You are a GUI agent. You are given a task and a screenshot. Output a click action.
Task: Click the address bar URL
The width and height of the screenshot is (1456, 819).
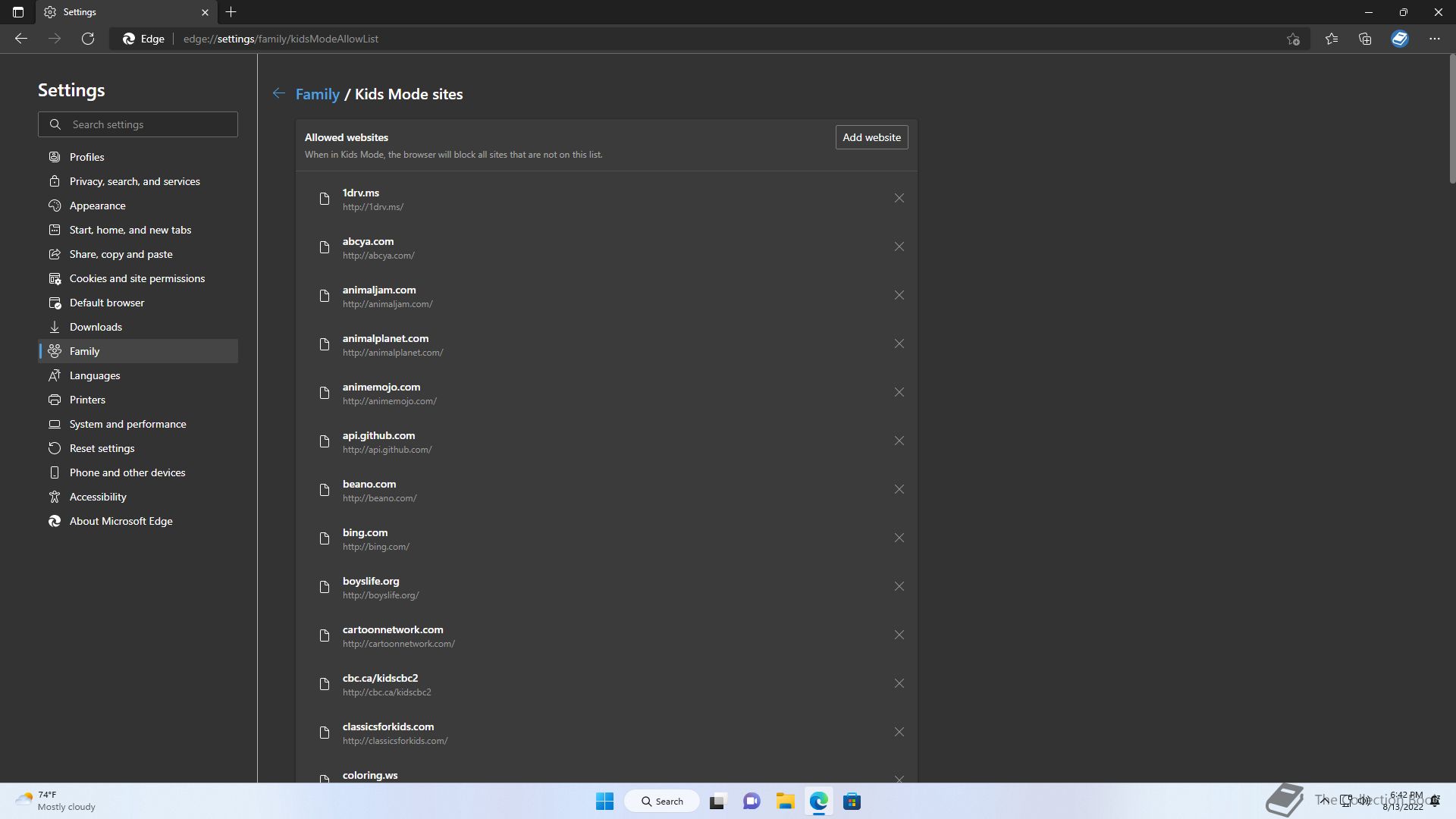pyautogui.click(x=281, y=39)
